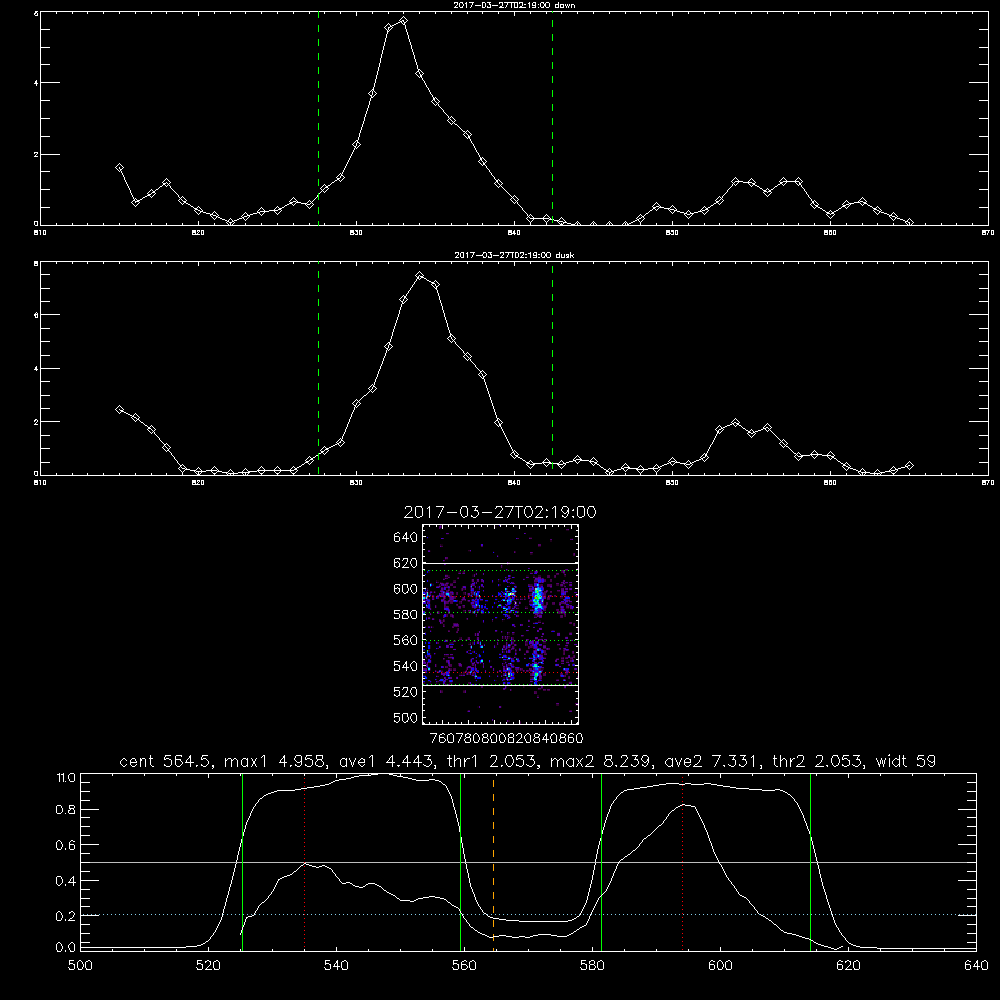The image size is (1000, 1000).
Task: Click the '640' x-axis label of bottom plot
Action: click(976, 966)
